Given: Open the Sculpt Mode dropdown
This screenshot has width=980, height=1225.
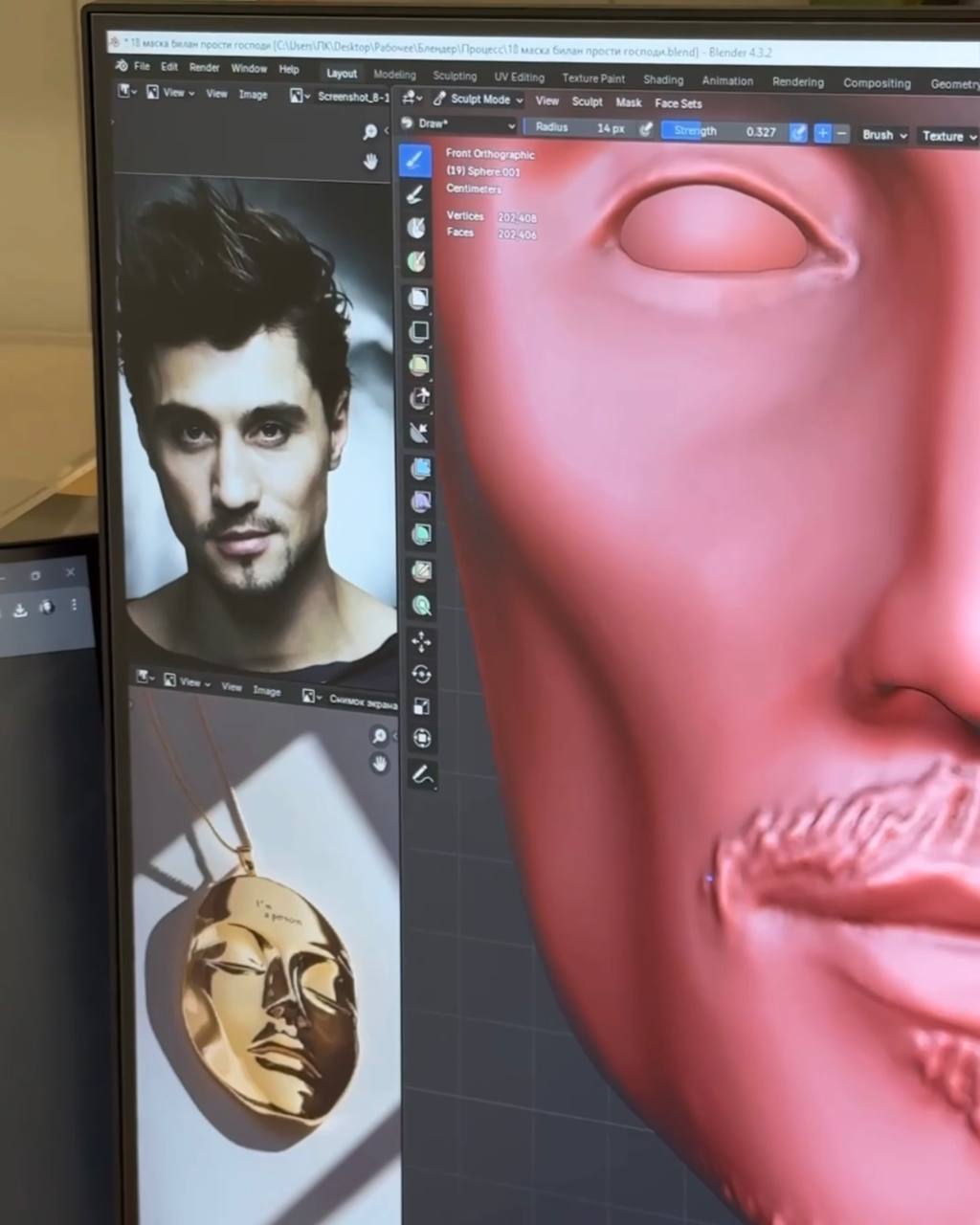Looking at the screenshot, I should point(479,100).
